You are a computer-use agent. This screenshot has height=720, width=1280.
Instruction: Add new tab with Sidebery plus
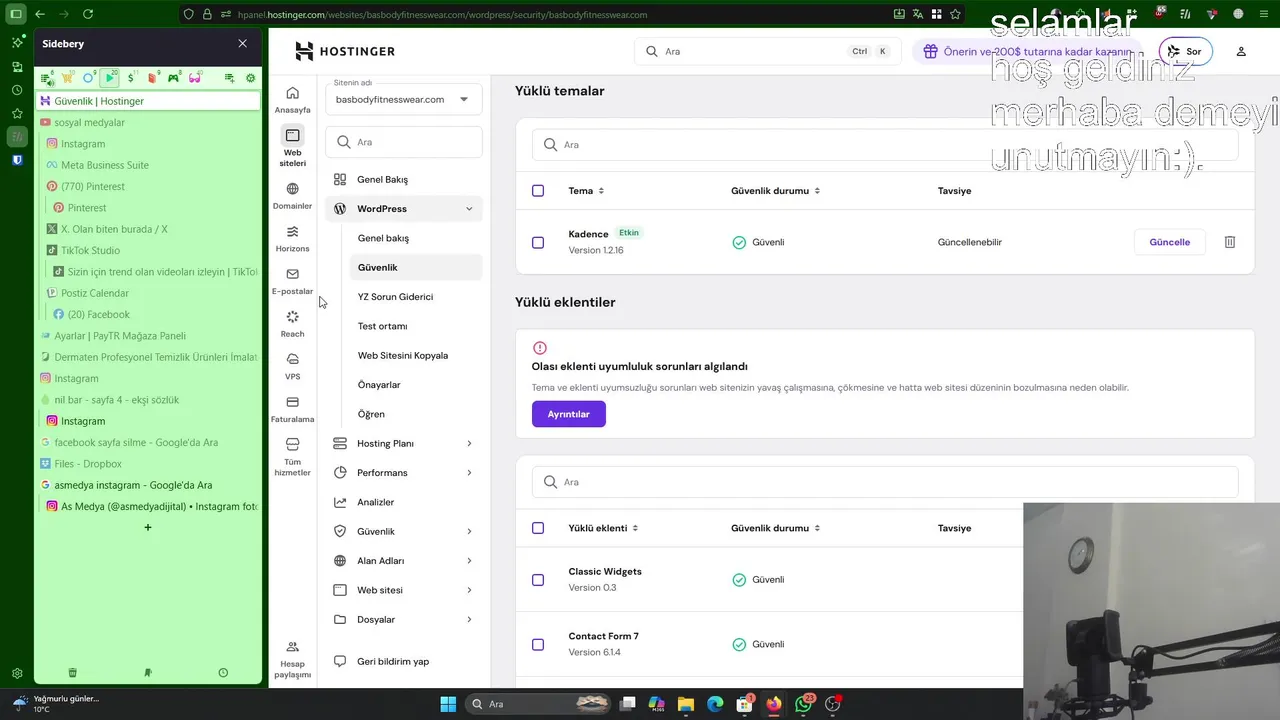tap(148, 527)
